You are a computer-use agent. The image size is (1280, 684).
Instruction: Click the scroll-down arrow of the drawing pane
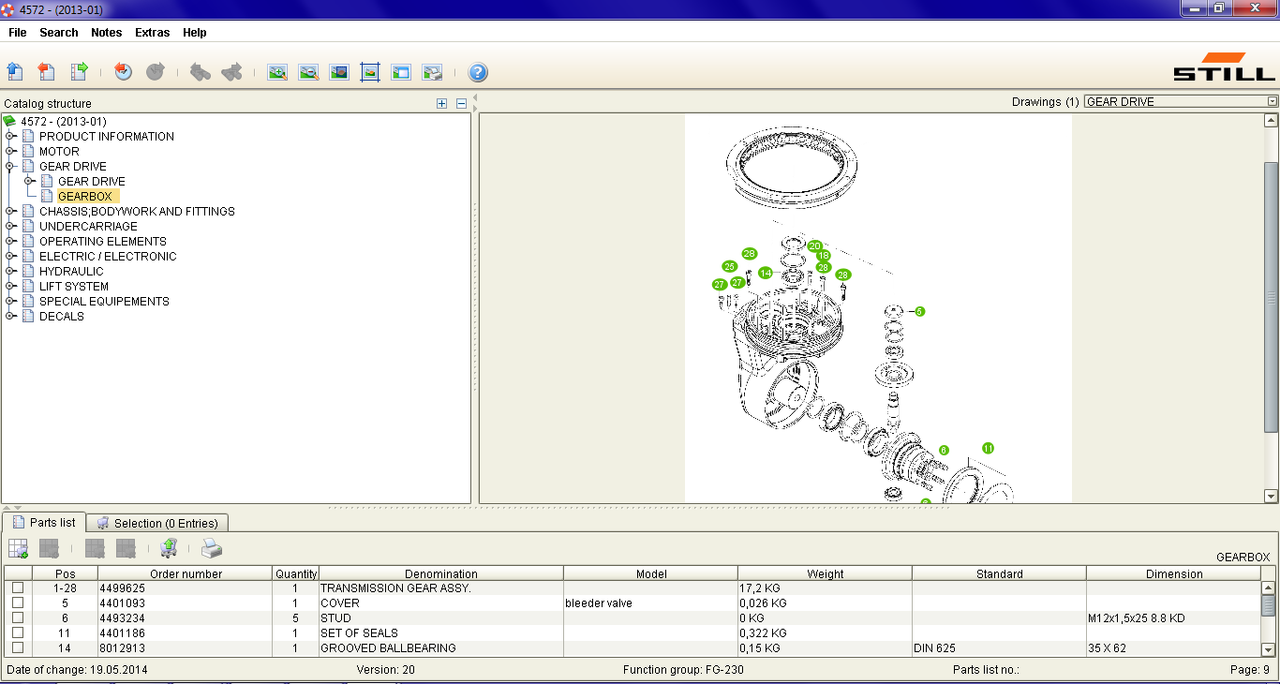coord(1271,496)
